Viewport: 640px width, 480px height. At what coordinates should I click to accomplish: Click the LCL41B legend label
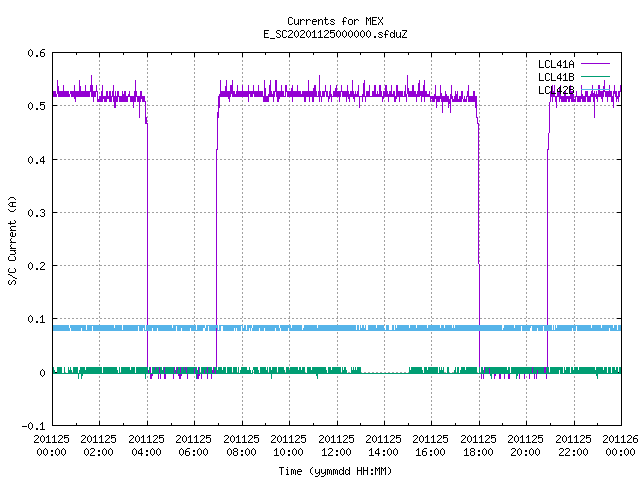tap(556, 77)
